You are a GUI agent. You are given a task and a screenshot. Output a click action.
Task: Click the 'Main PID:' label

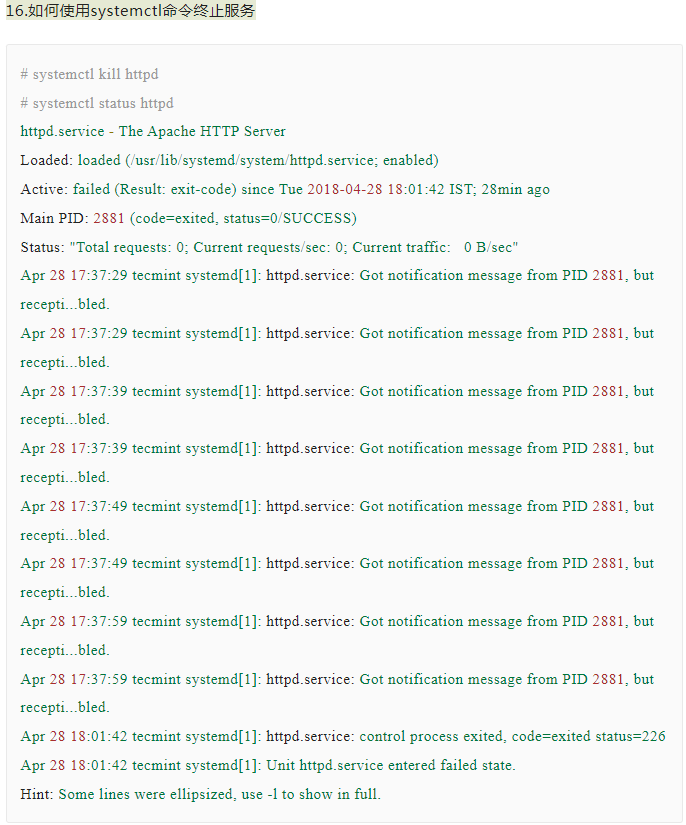pyautogui.click(x=54, y=218)
